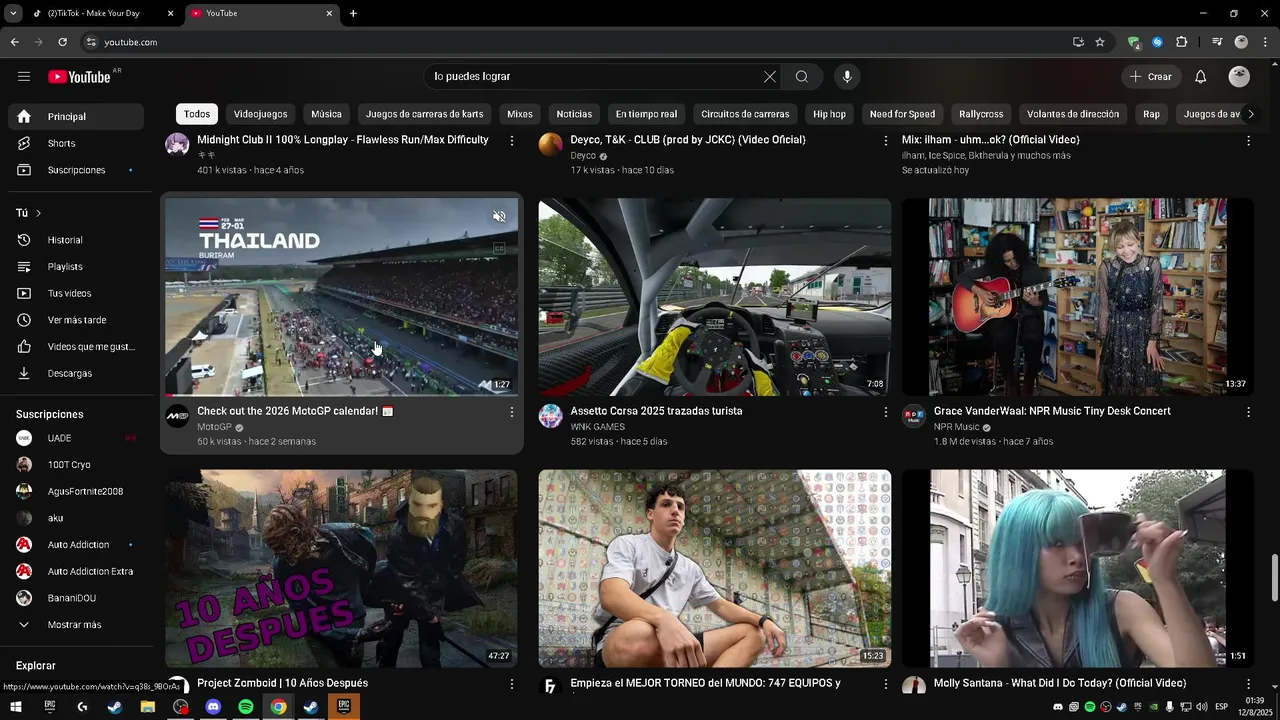Click the page vertical scrollbar thumb
Viewport: 1280px width, 720px height.
[x=1274, y=578]
